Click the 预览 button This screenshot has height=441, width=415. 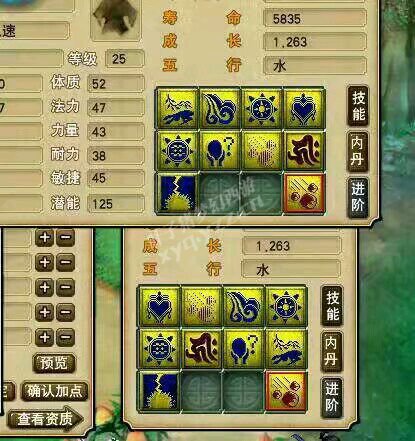pos(54,363)
